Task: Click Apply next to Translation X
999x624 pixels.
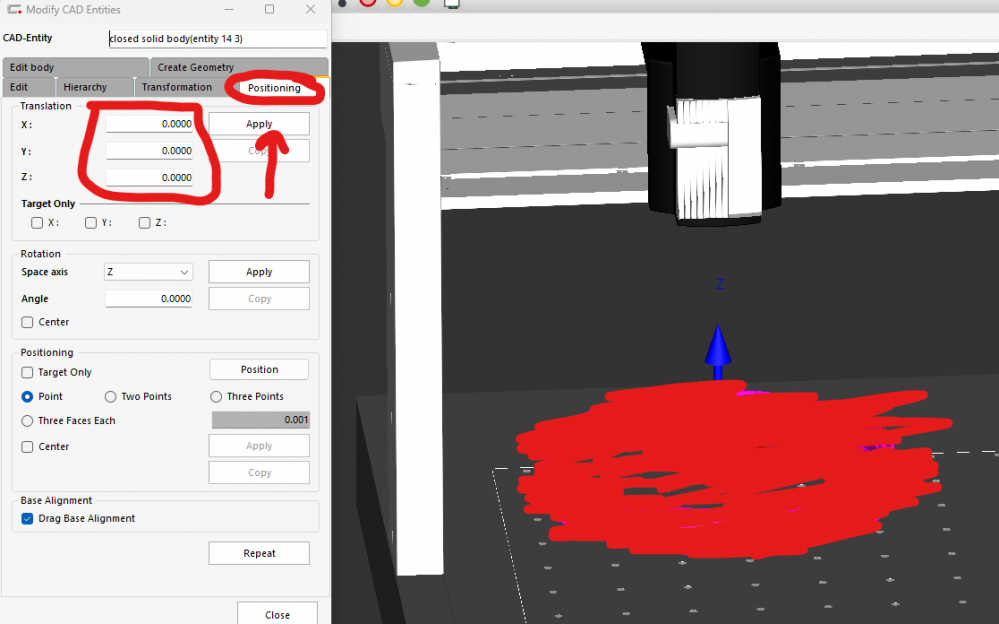Action: 259,124
